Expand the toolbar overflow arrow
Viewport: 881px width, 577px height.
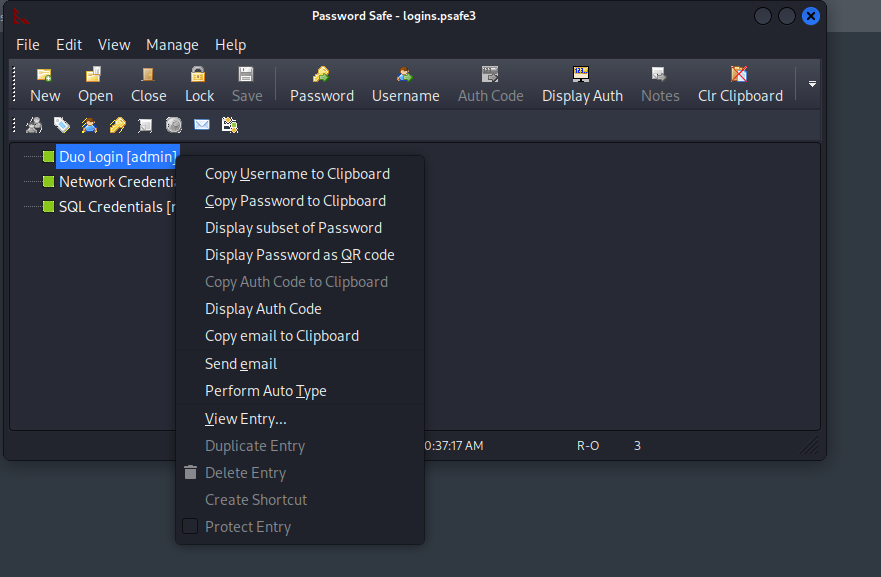click(812, 84)
